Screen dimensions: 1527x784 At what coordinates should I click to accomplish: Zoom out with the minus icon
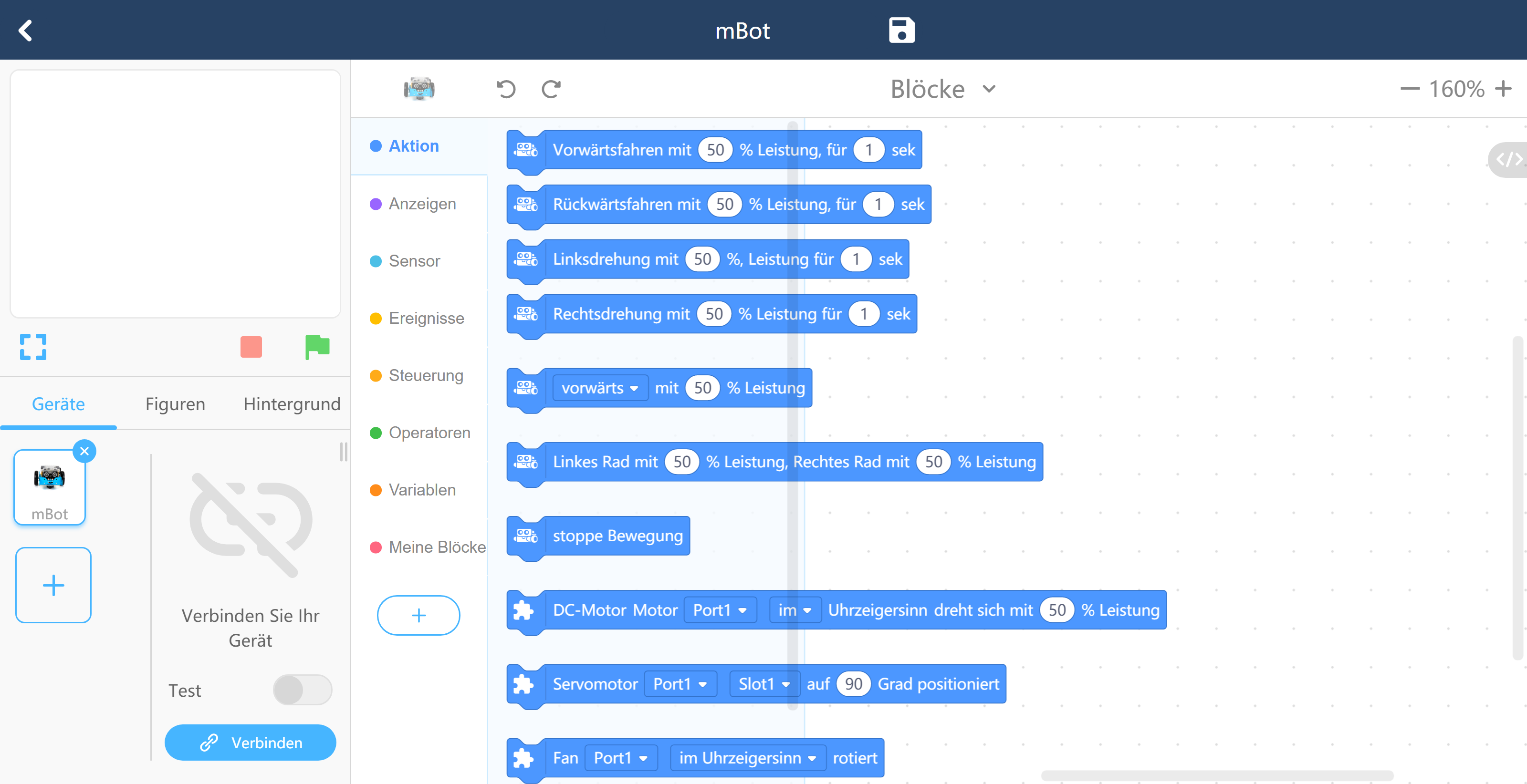1410,89
